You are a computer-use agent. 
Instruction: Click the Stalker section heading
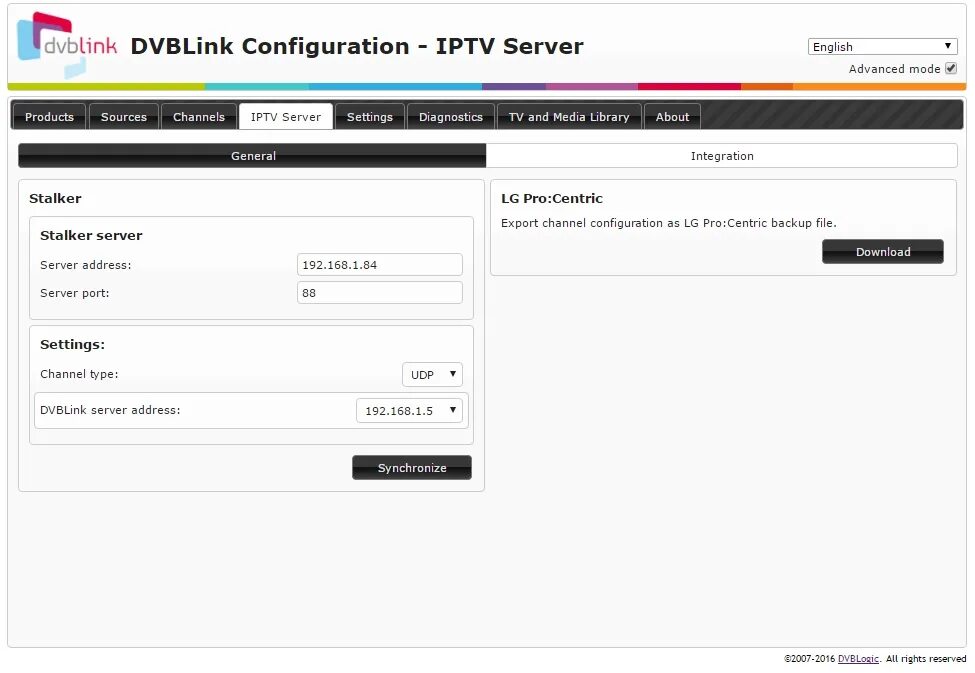coord(55,198)
